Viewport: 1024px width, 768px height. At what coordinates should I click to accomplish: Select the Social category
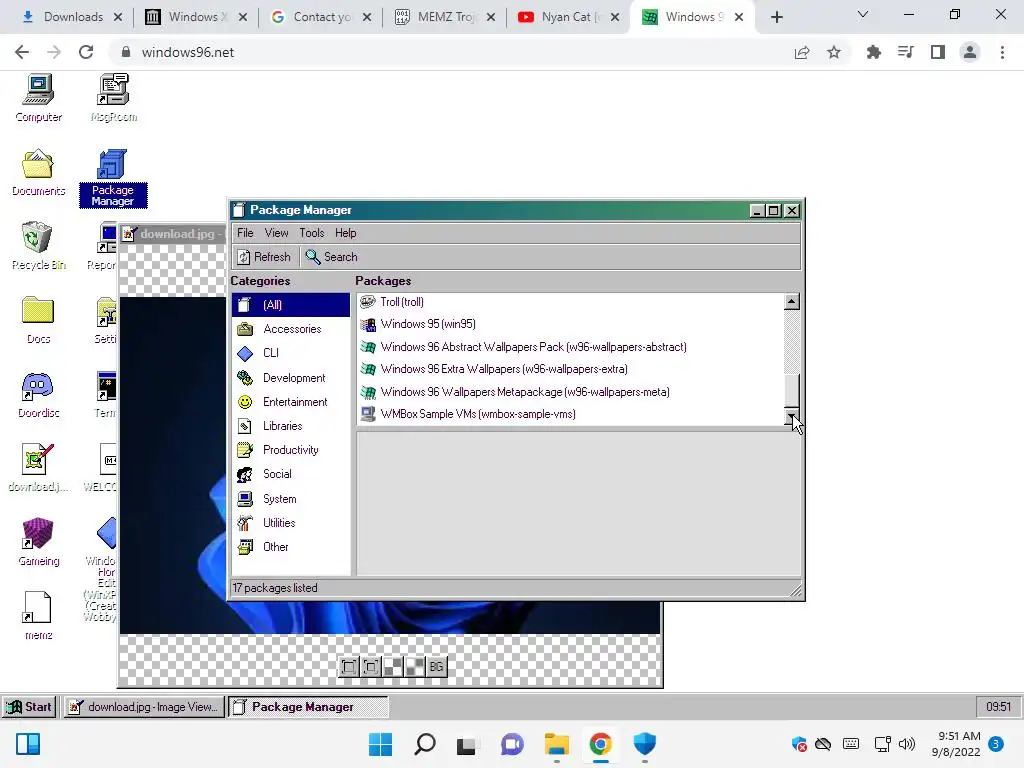[291, 475]
